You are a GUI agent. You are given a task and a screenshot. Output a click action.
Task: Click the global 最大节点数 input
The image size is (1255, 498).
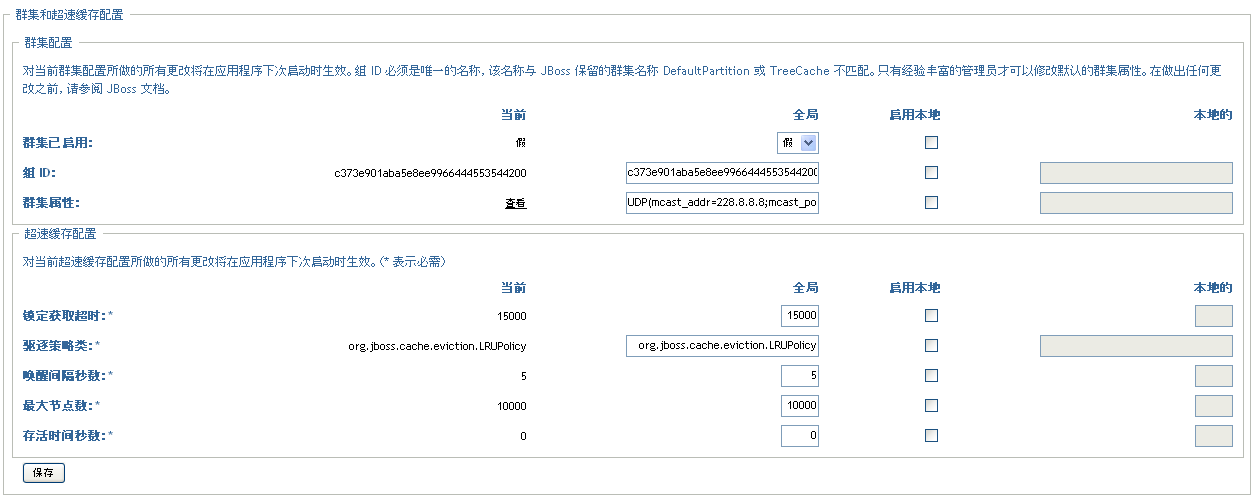pyautogui.click(x=800, y=406)
